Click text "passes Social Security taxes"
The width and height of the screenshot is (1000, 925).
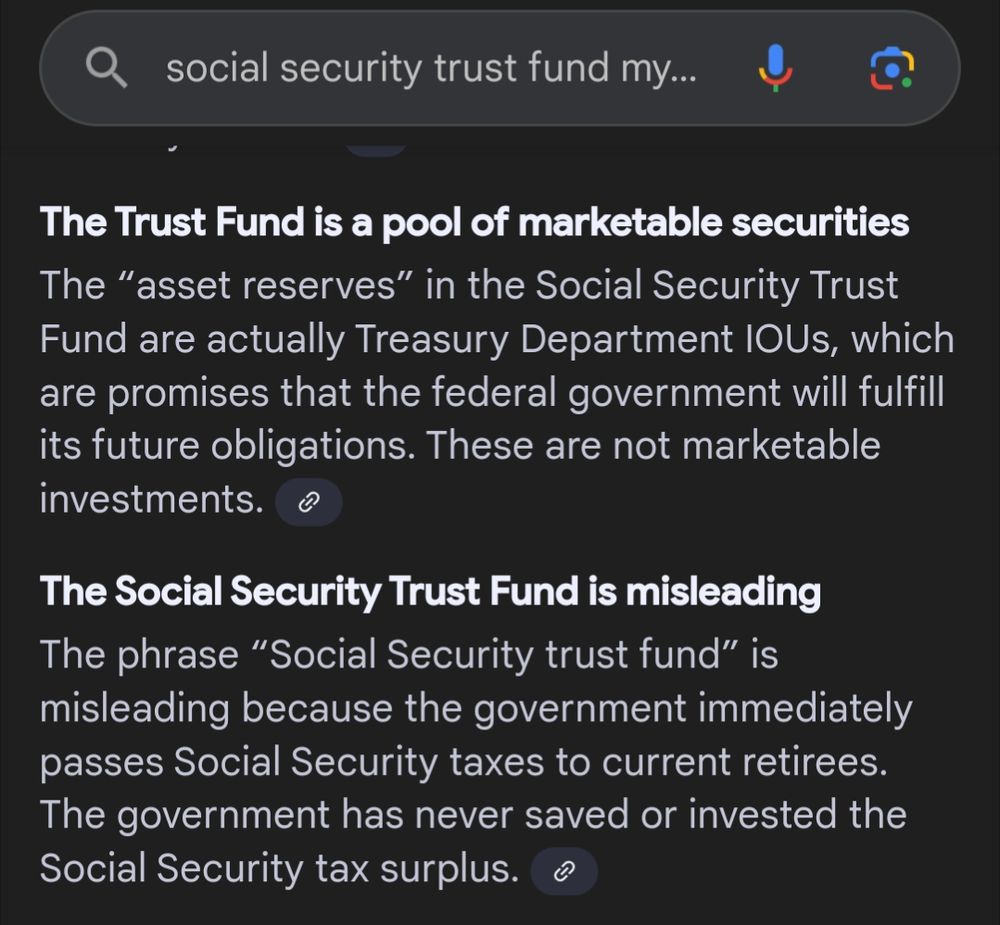pos(292,762)
